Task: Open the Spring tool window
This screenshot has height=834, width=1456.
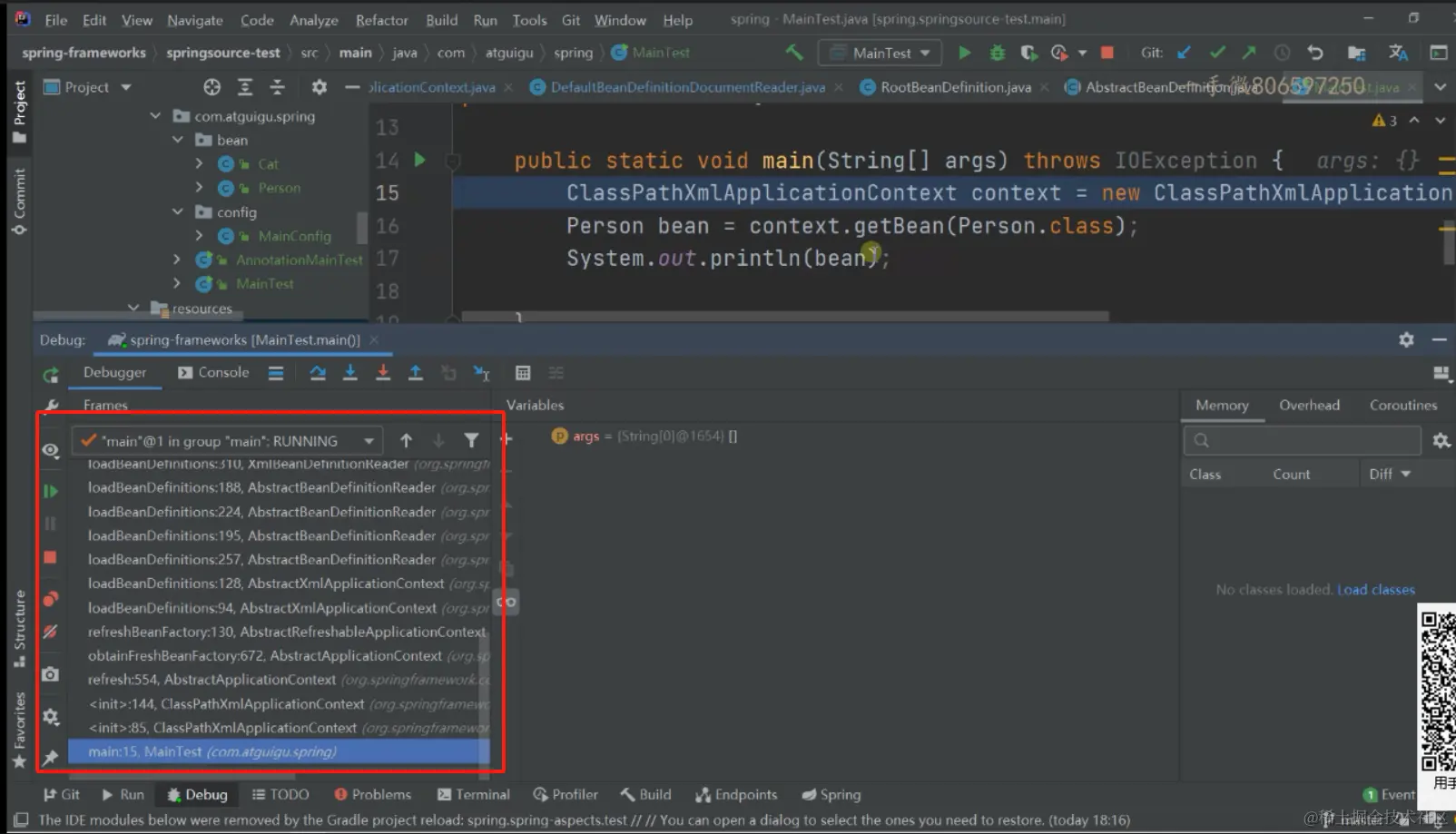Action: [831, 794]
